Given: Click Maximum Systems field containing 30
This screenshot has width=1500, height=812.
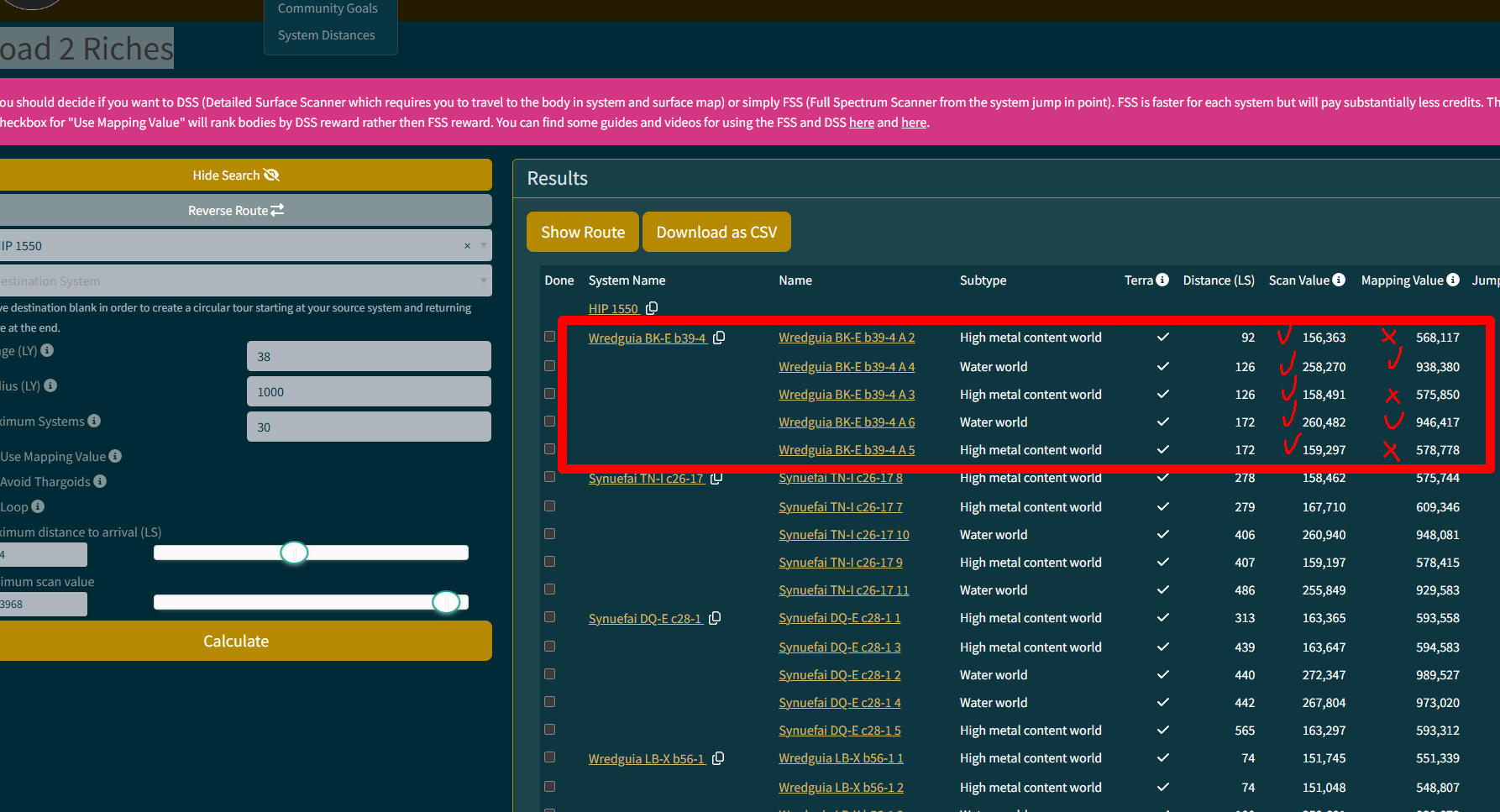Looking at the screenshot, I should [x=369, y=427].
